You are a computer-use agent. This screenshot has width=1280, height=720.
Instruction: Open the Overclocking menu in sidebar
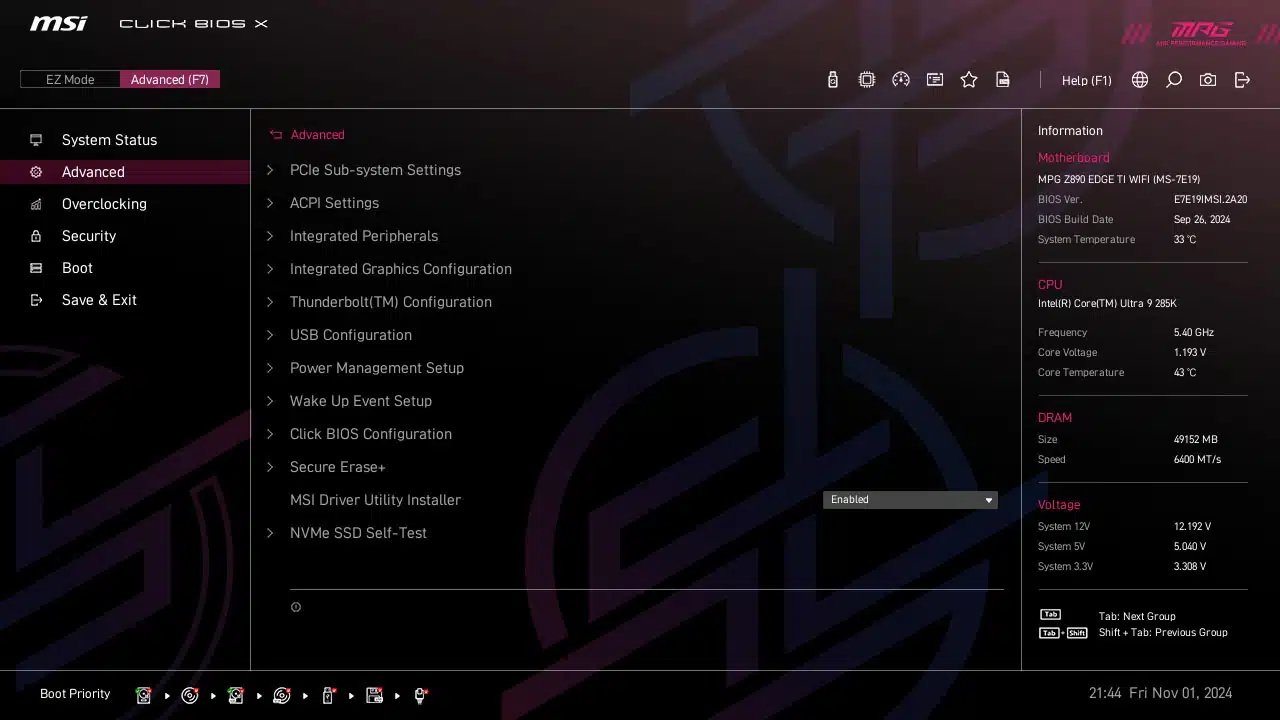(x=104, y=204)
